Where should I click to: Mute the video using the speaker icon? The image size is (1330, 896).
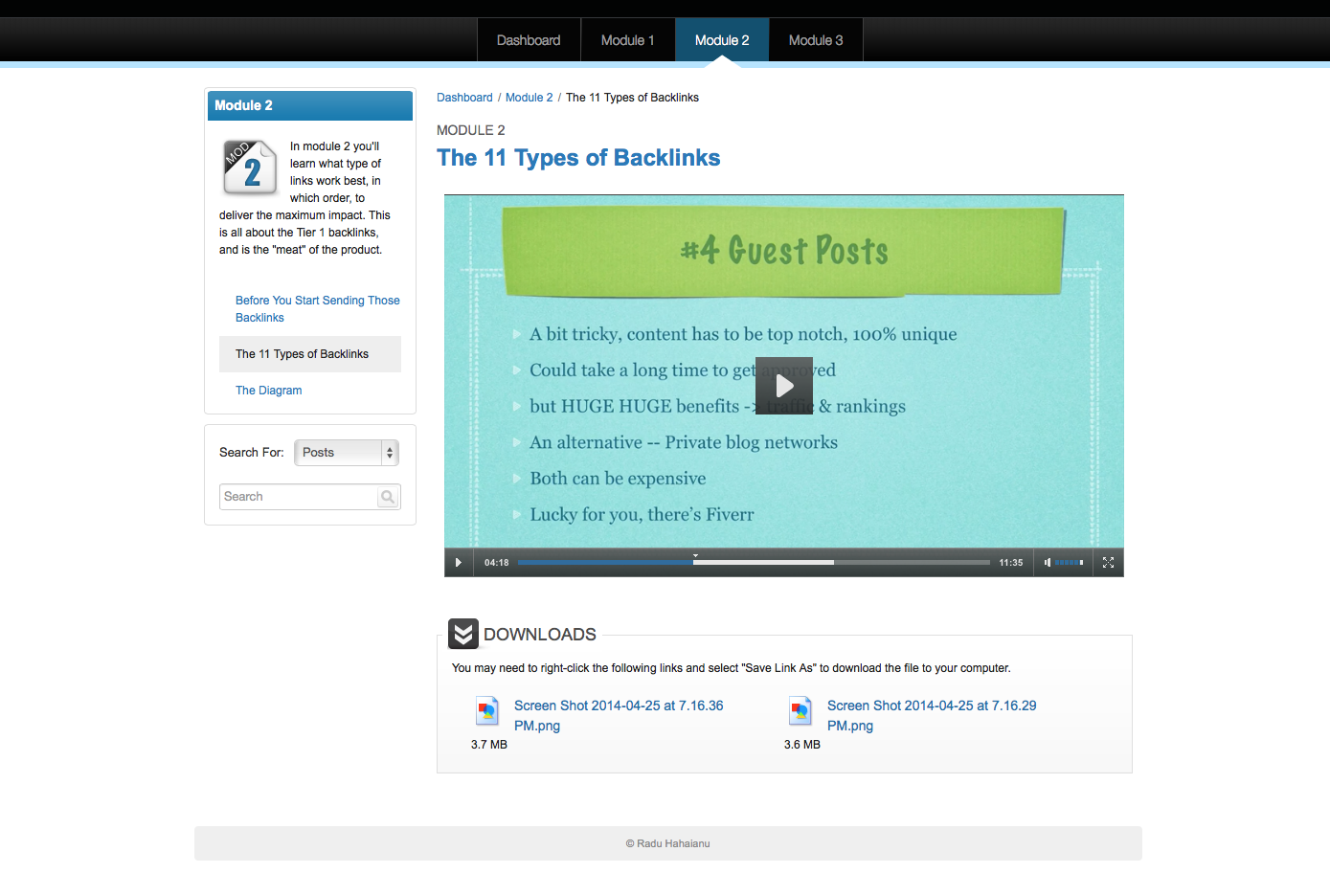(1047, 563)
